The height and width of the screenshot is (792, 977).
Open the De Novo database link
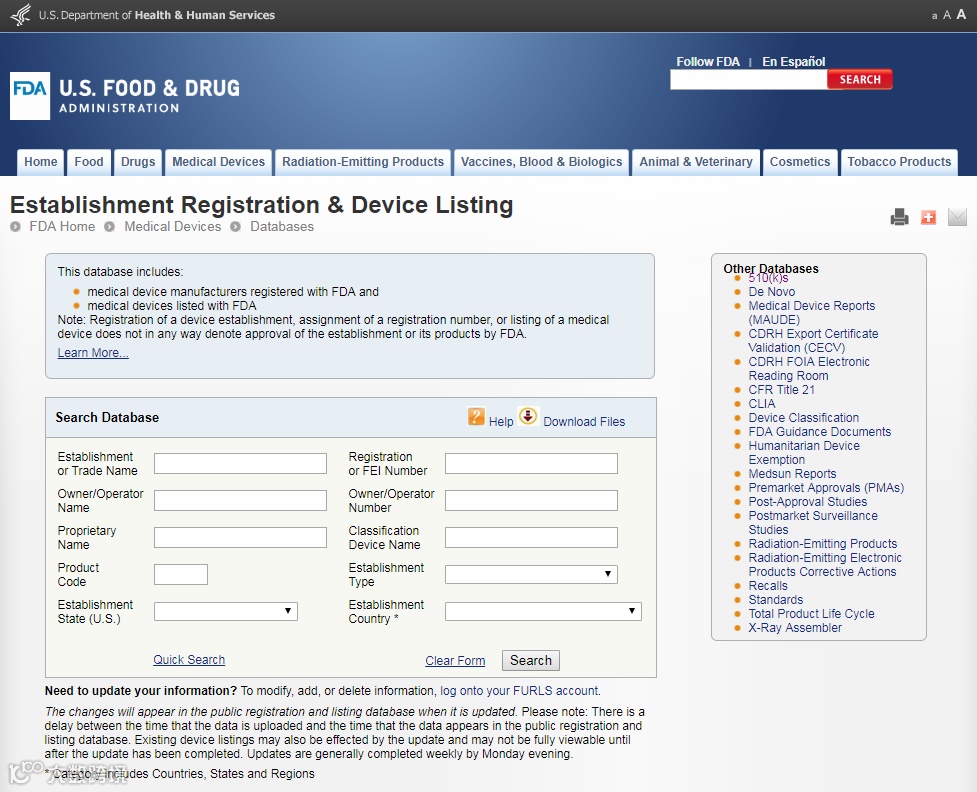[x=771, y=292]
